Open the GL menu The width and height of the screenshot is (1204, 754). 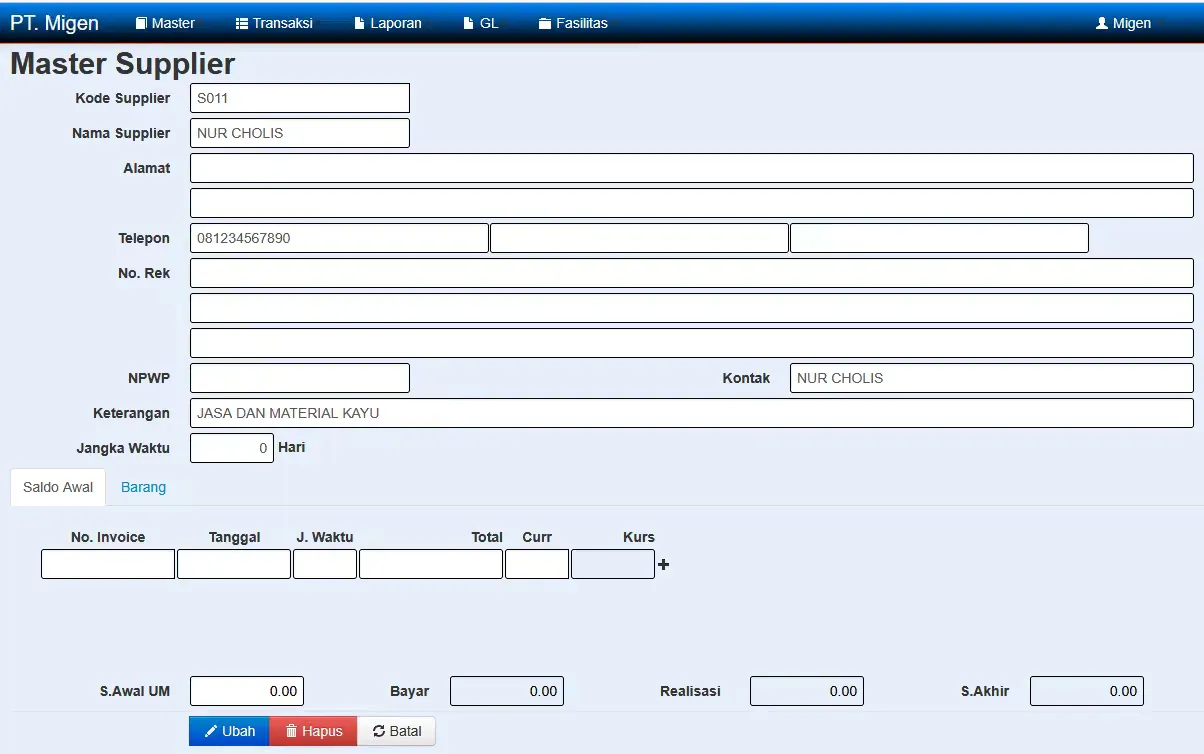tap(480, 23)
